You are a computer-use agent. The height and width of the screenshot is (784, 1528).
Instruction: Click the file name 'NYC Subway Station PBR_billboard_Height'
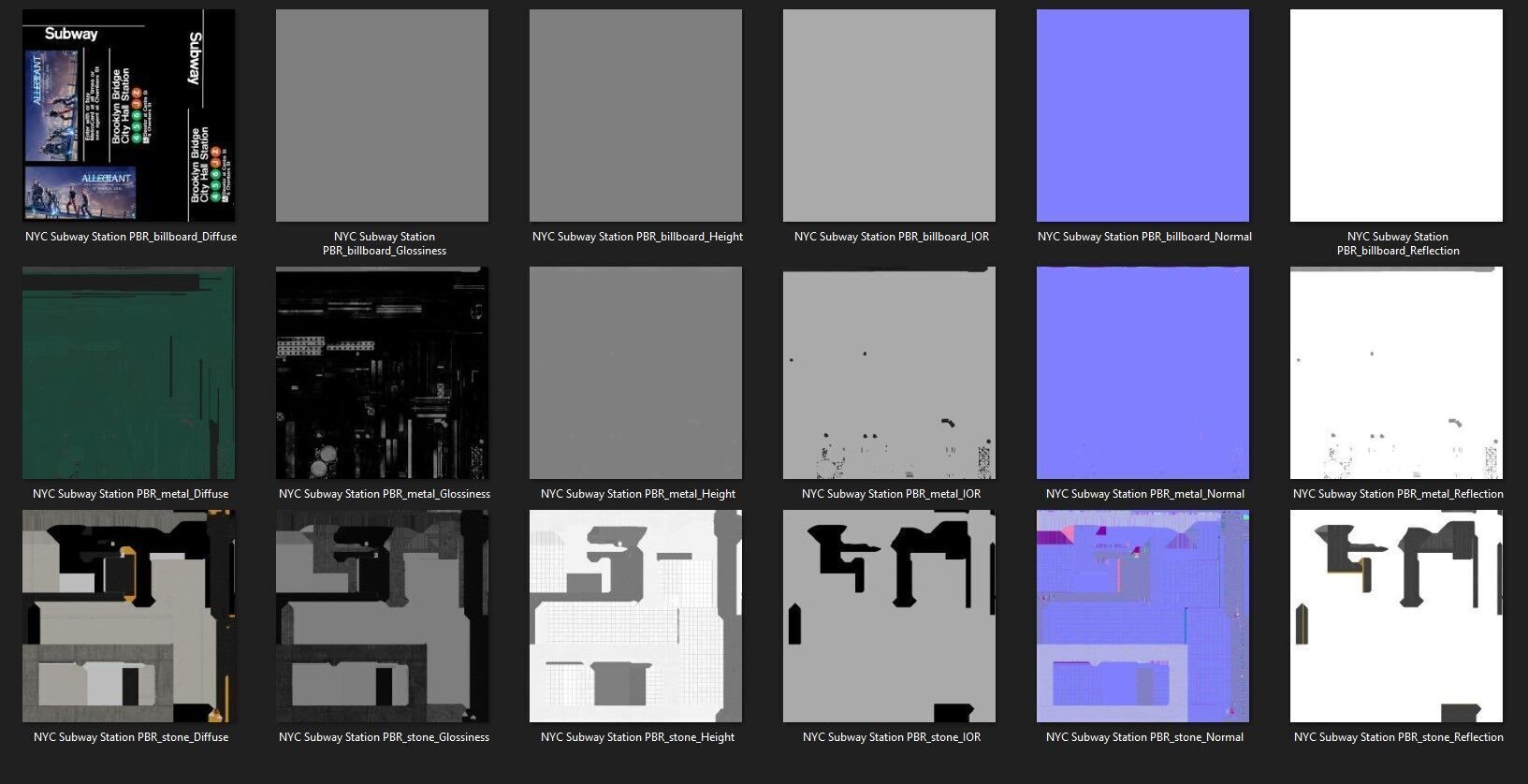tap(637, 237)
